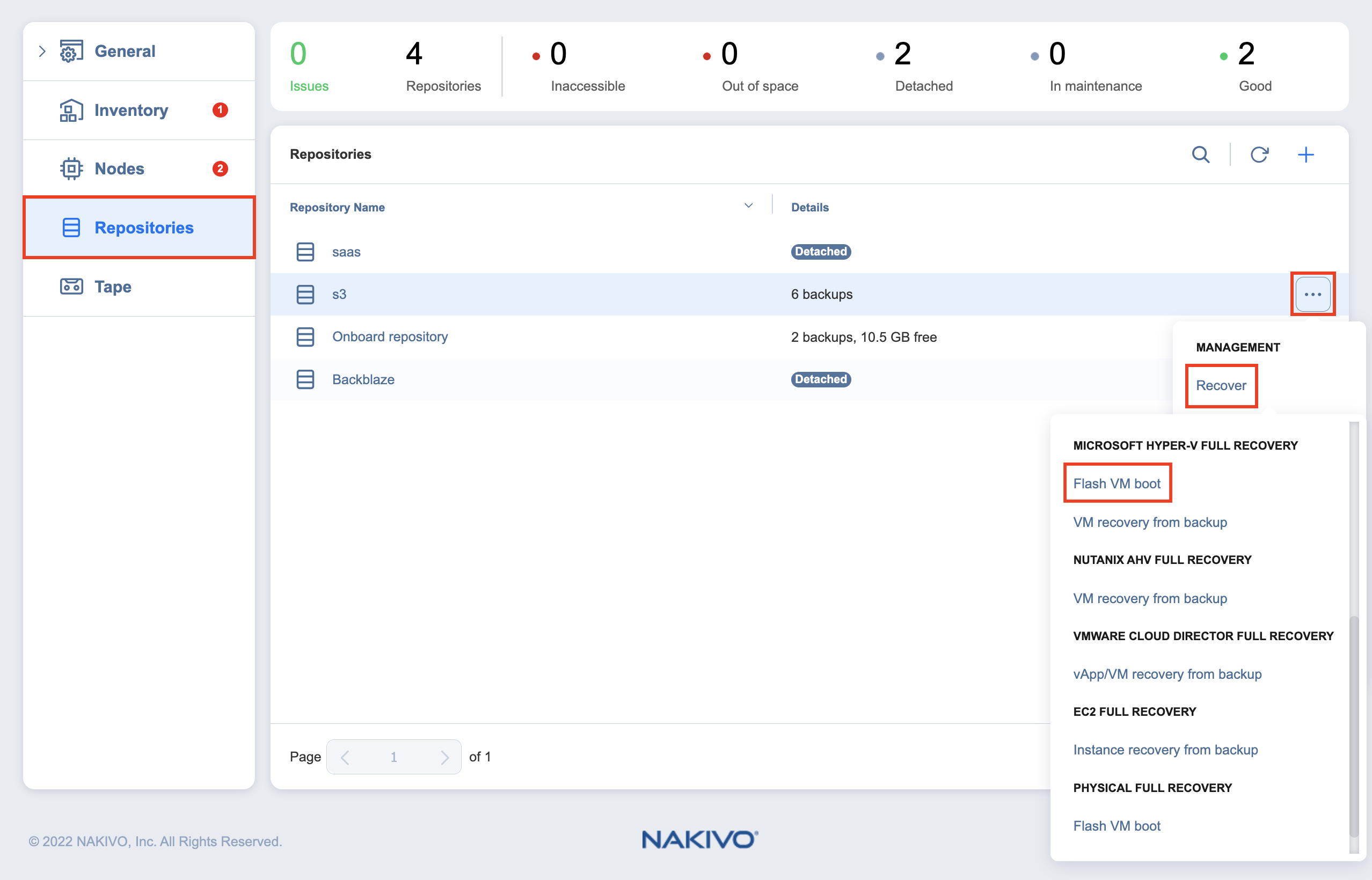Click the Nodes alert badge showing 2
This screenshot has height=880, width=1372.
220,169
